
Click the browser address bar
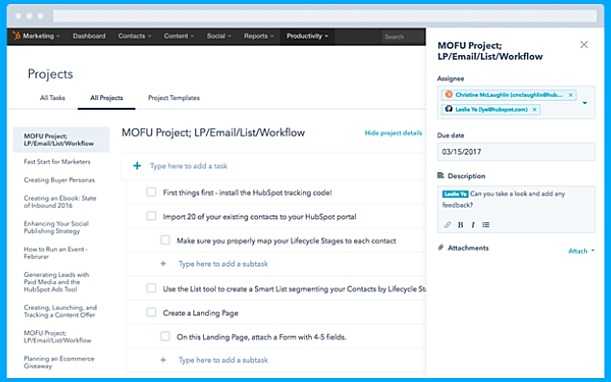(x=325, y=16)
